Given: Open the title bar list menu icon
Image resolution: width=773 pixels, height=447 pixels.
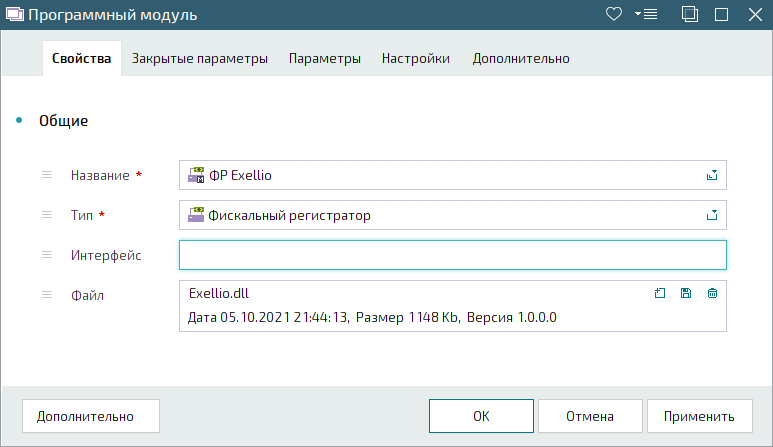Looking at the screenshot, I should [x=646, y=14].
